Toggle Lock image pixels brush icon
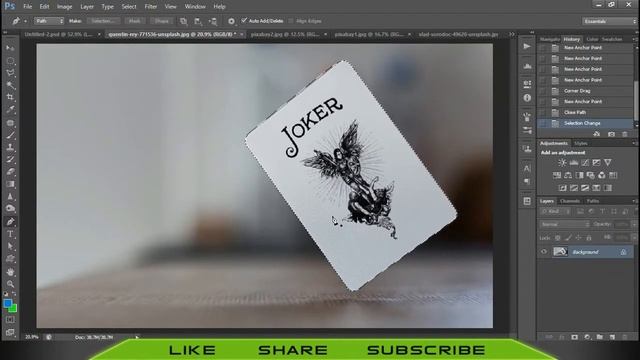Screen dimensions: 640x360 (568, 238)
